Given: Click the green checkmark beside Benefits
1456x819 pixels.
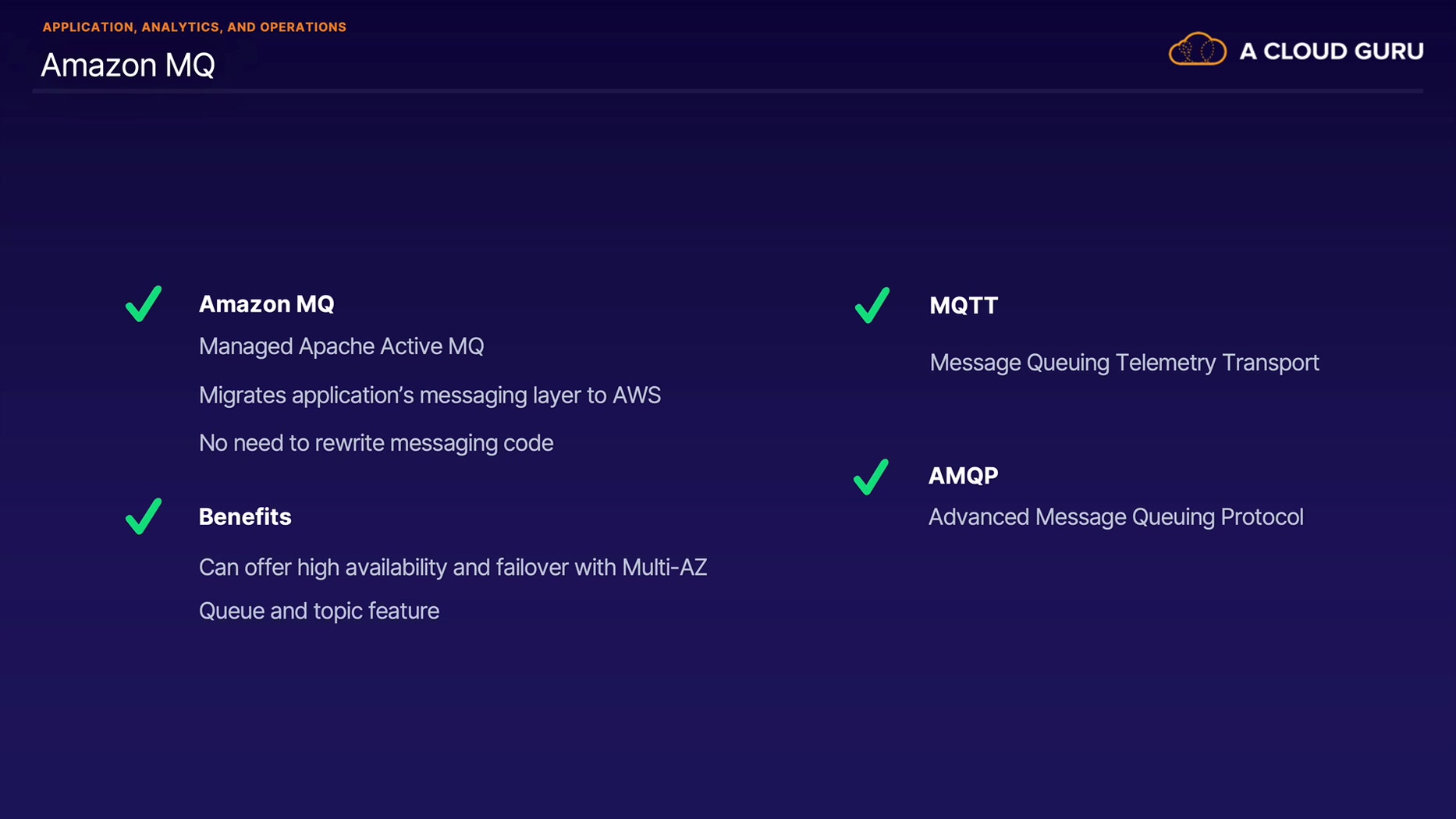Looking at the screenshot, I should (x=144, y=516).
